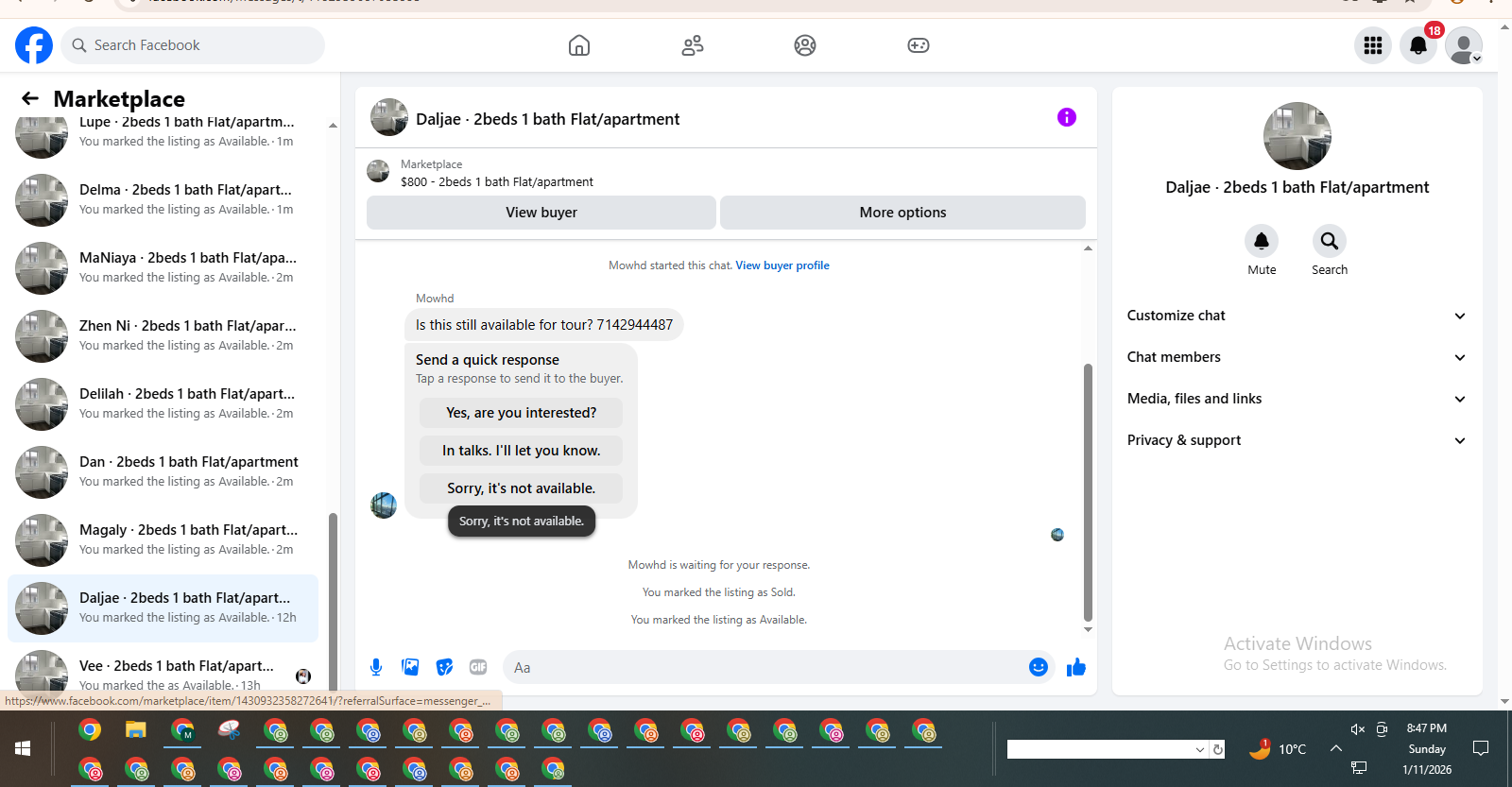Viewport: 1512px width, 787px height.
Task: Open the Friends icon in top navigation
Action: coord(693,45)
